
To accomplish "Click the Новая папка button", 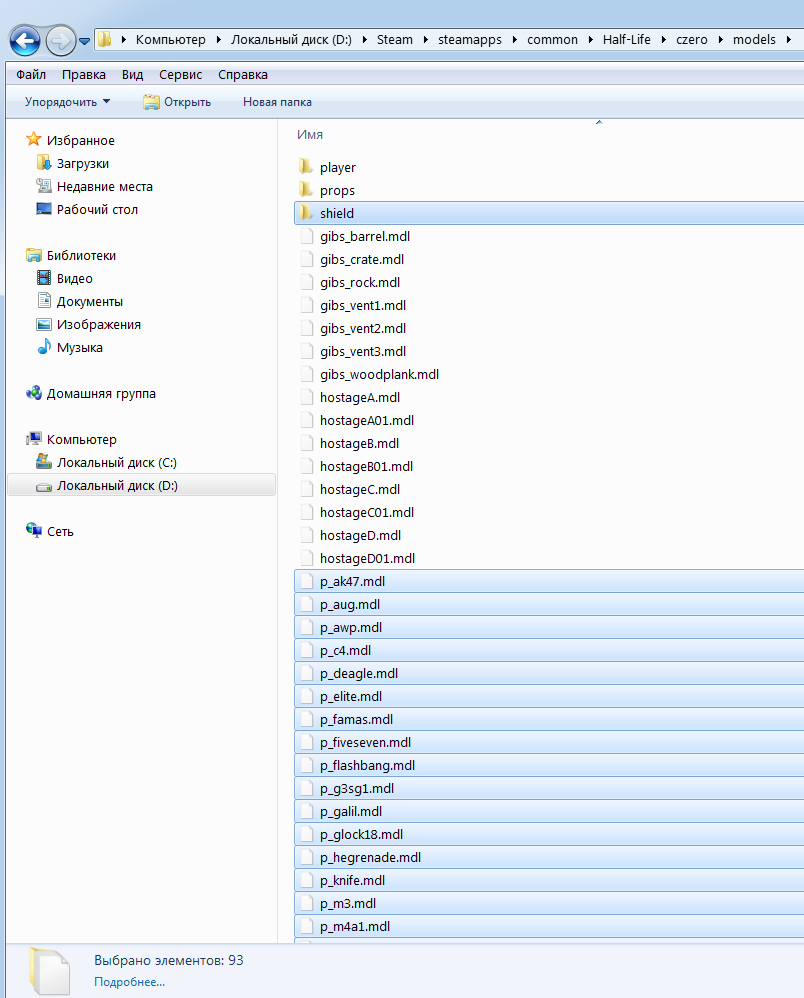I will point(278,102).
